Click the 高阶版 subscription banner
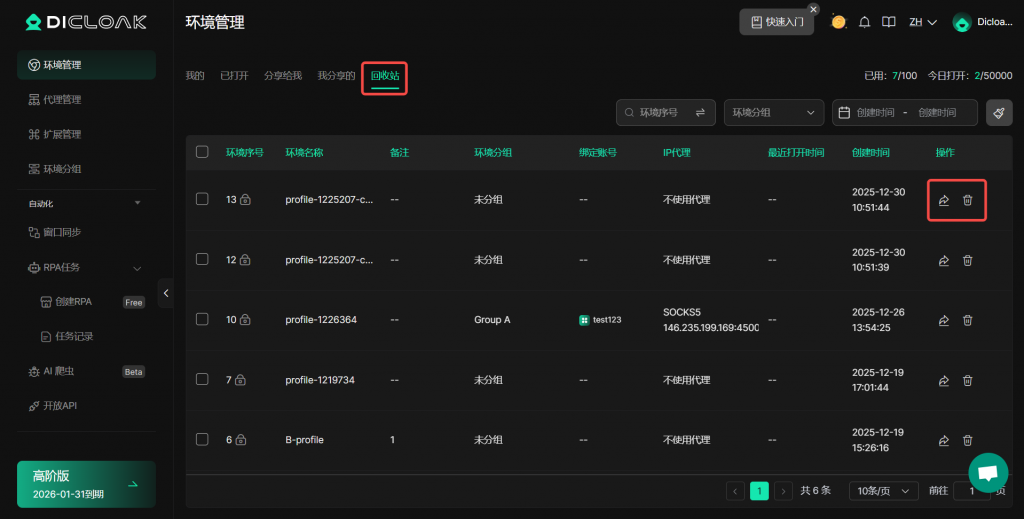The width and height of the screenshot is (1024, 519). tap(86, 484)
